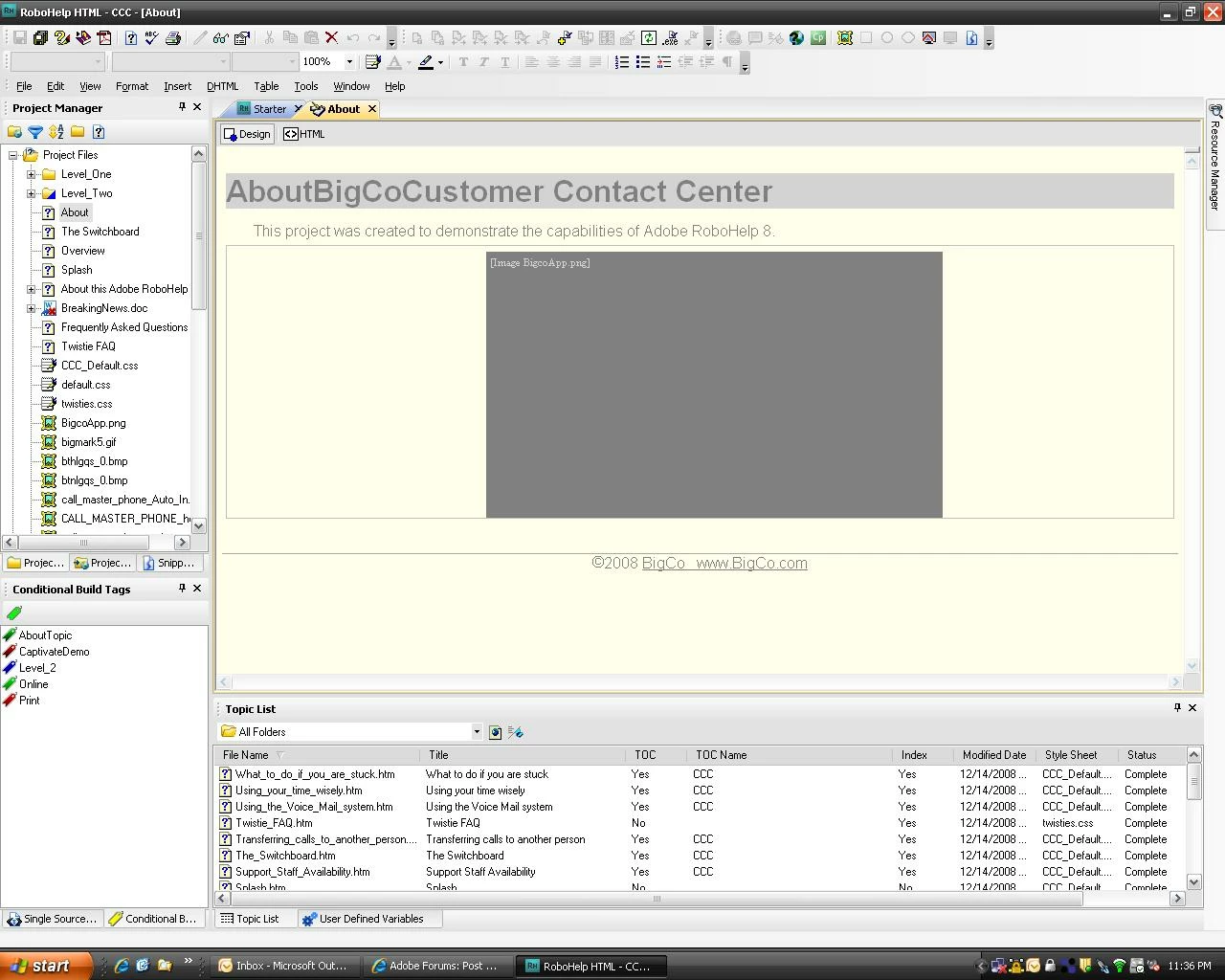Click the new topic question-mark toolbar icon

point(131,38)
